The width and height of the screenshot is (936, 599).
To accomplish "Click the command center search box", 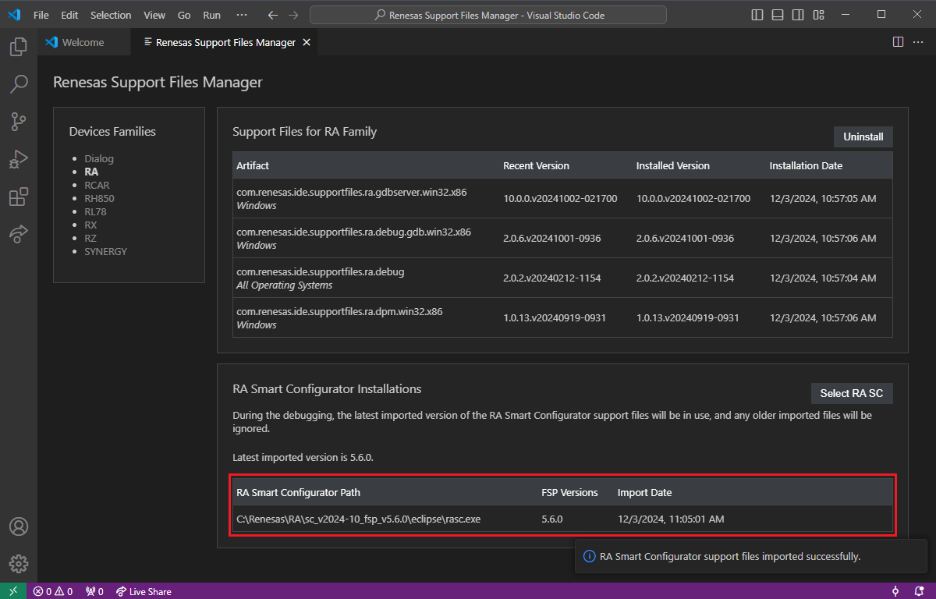I will pyautogui.click(x=488, y=15).
